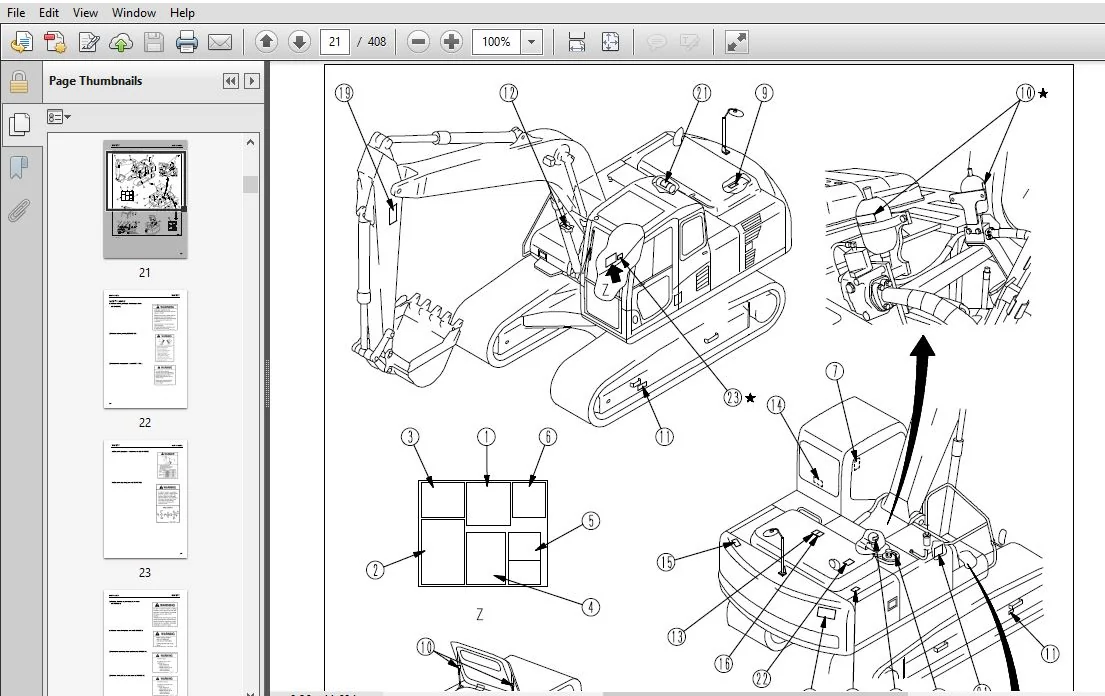
Task: Expand the panel with right arrow button
Action: tap(252, 81)
